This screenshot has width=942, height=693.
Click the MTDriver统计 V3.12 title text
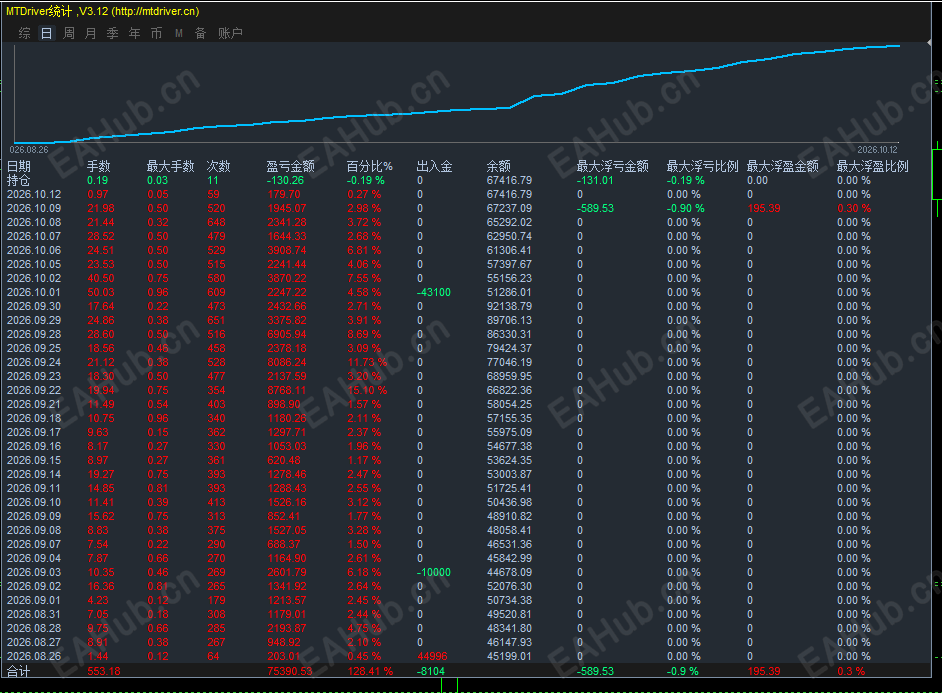(x=102, y=11)
